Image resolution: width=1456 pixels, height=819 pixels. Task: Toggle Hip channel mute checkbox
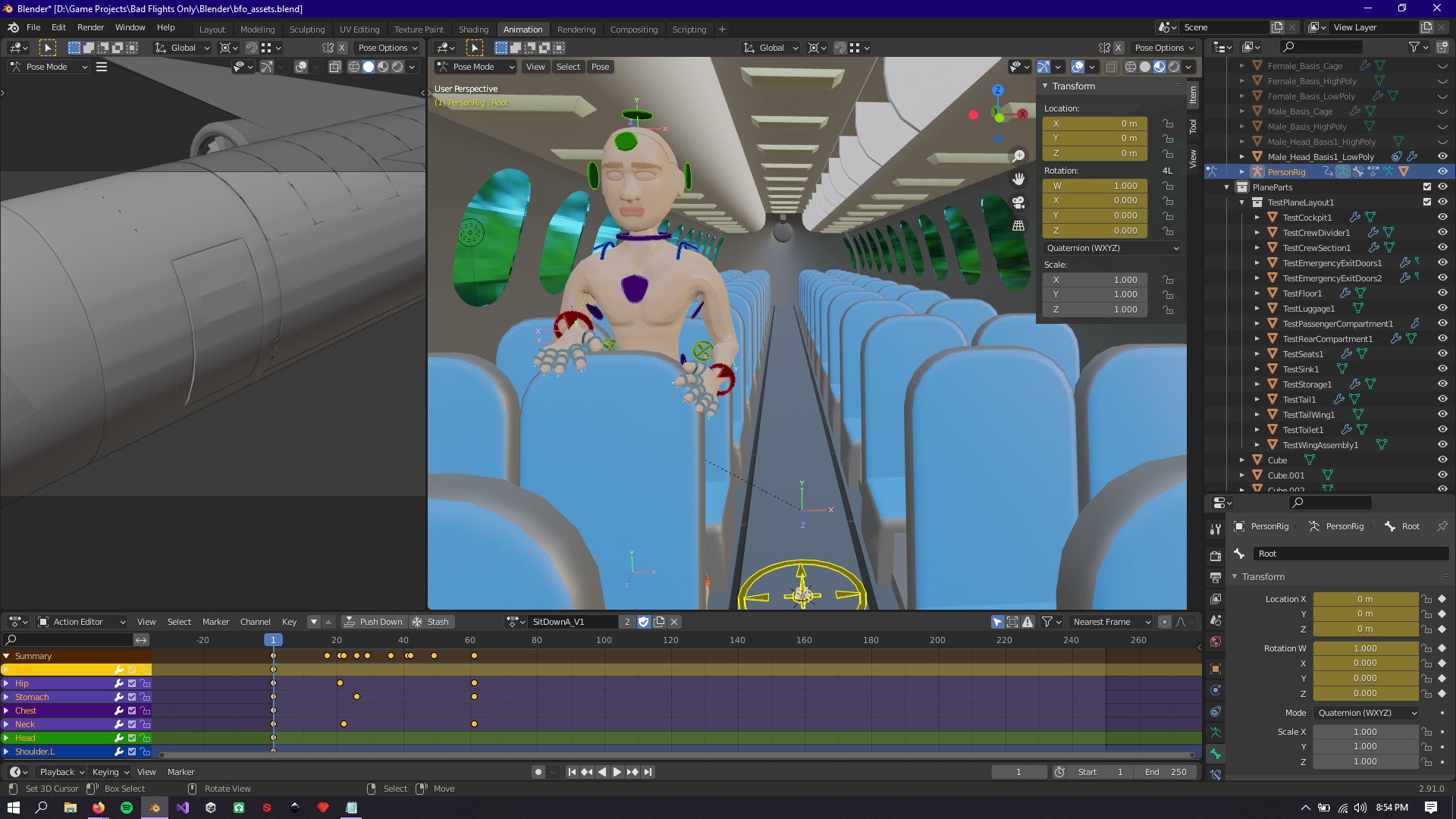[x=132, y=683]
